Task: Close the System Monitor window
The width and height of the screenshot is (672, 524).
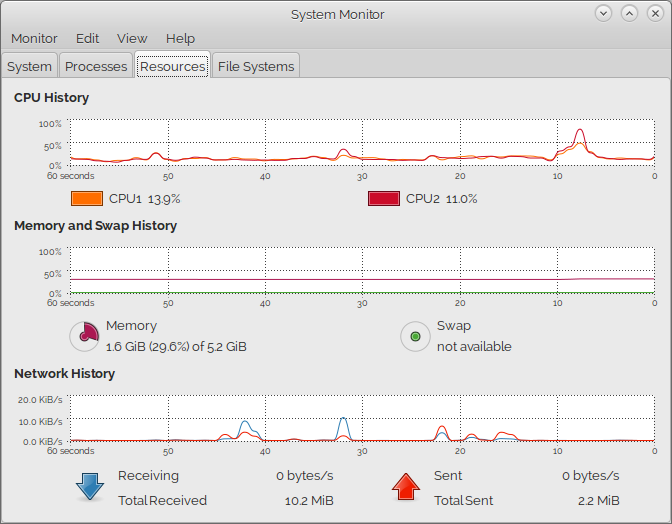Action: (x=655, y=13)
